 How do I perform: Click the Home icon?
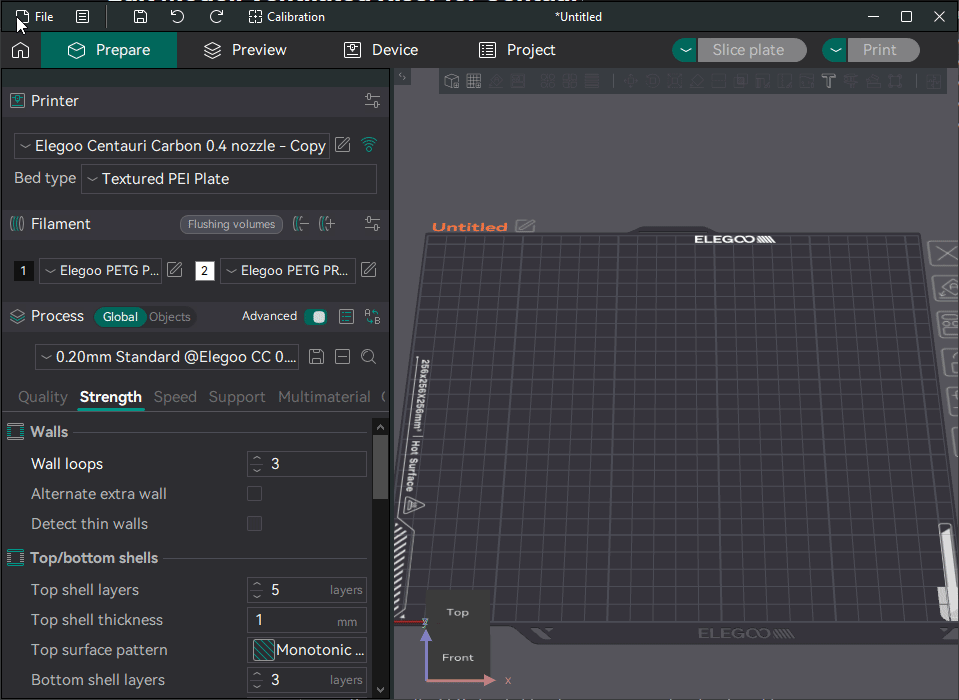coord(20,50)
